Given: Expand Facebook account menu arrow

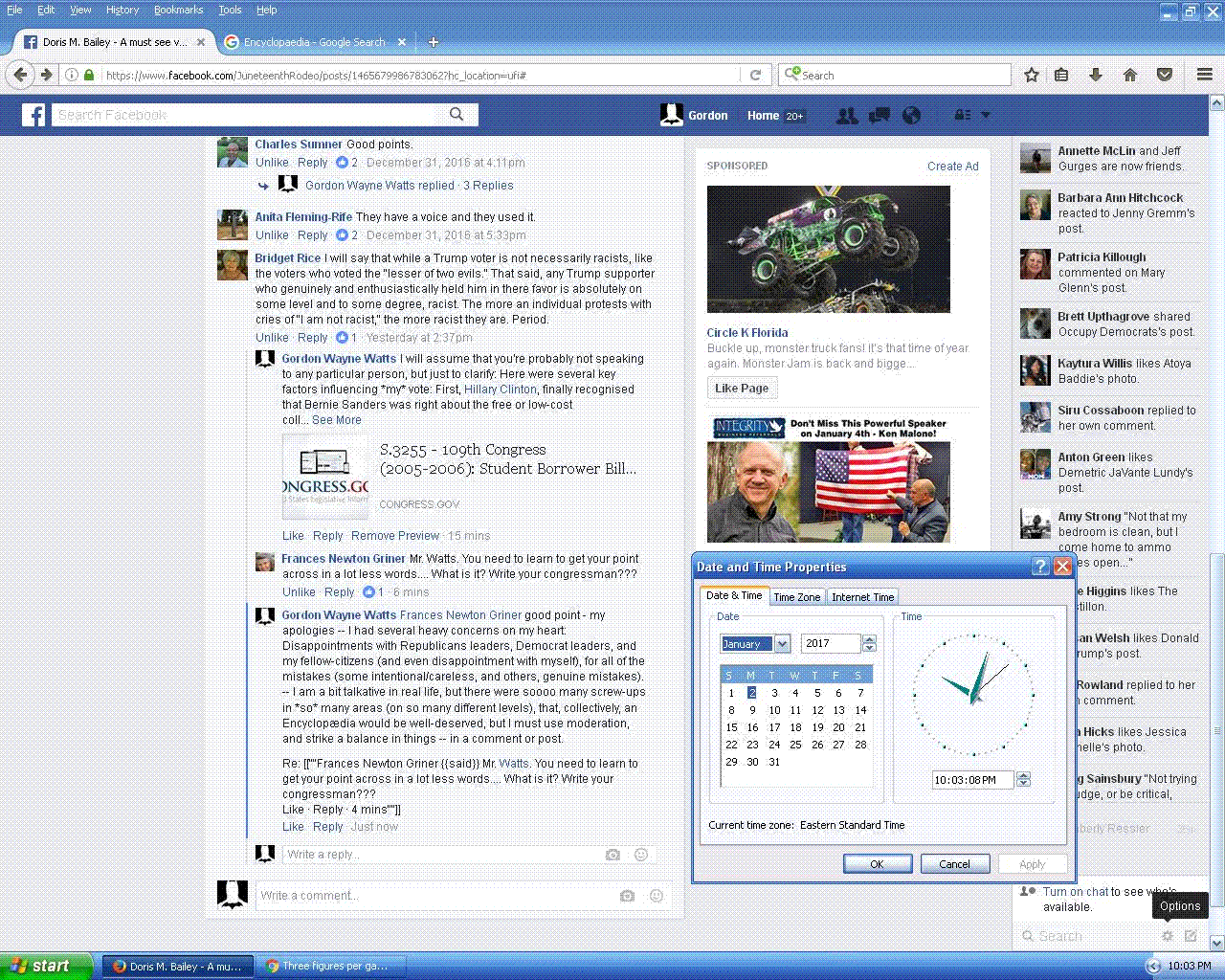Looking at the screenshot, I should pyautogui.click(x=986, y=116).
